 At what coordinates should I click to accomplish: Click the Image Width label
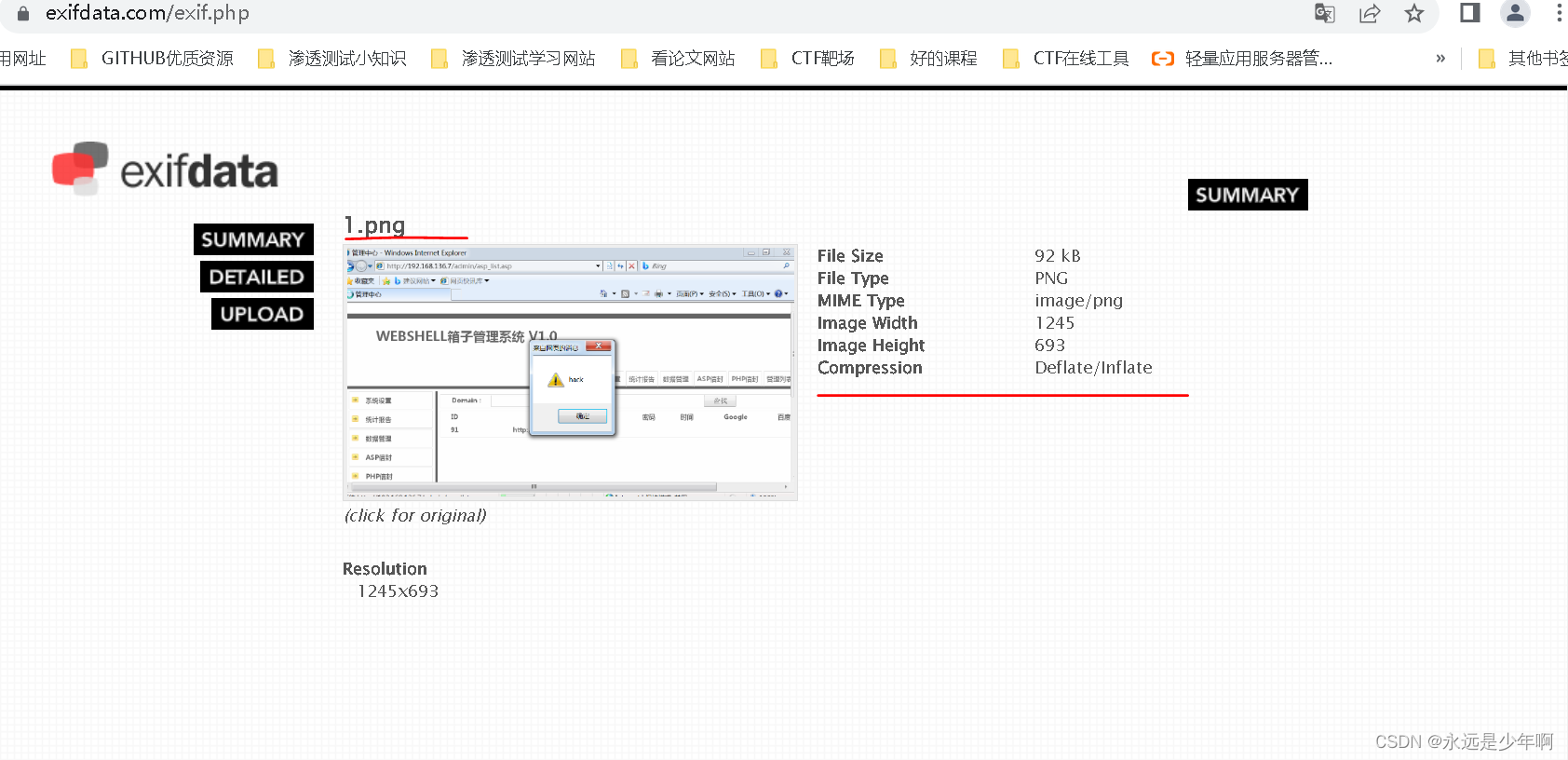click(x=867, y=323)
